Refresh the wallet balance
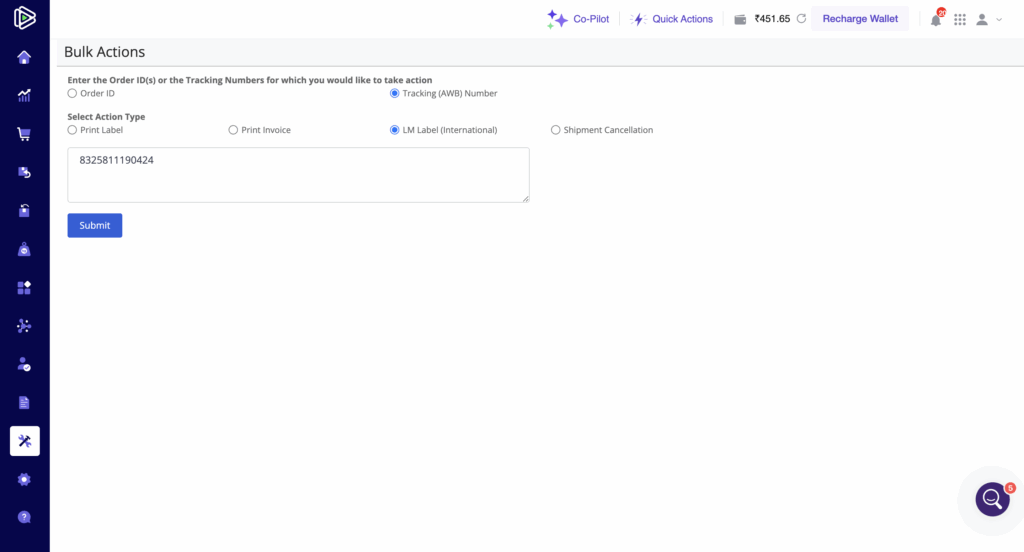This screenshot has height=552, width=1024. point(801,19)
